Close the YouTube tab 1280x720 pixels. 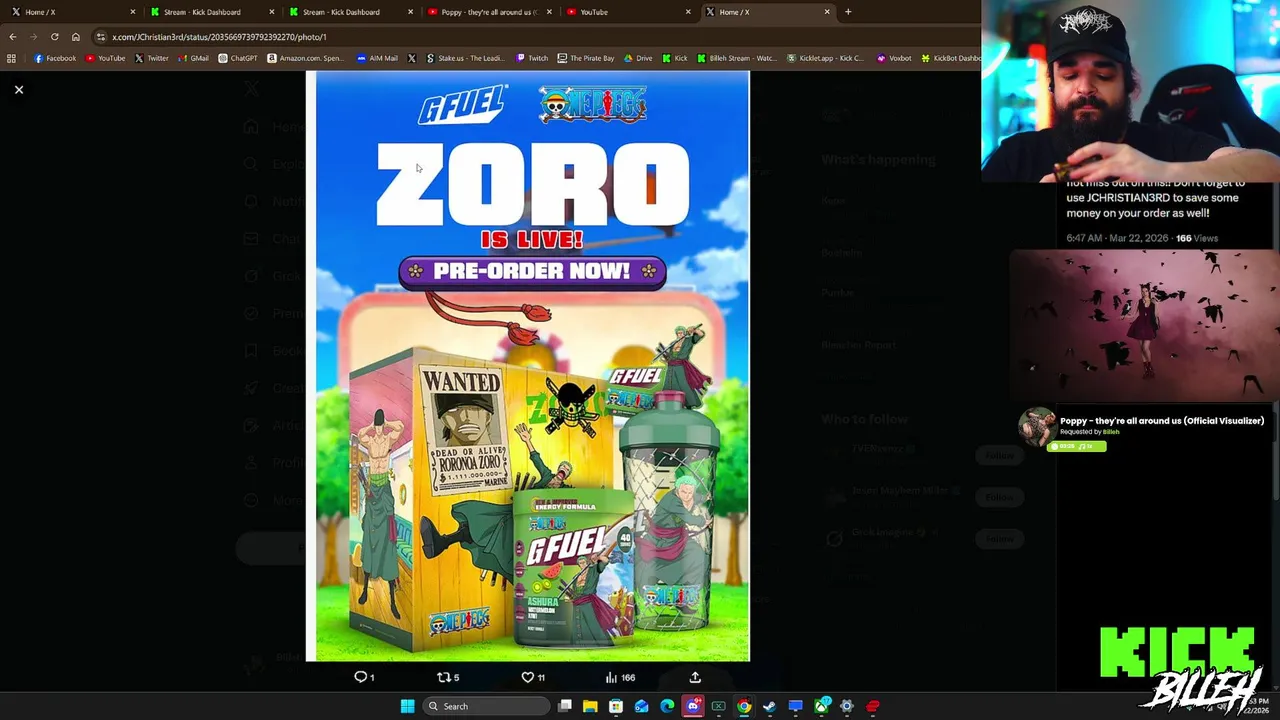tap(688, 12)
